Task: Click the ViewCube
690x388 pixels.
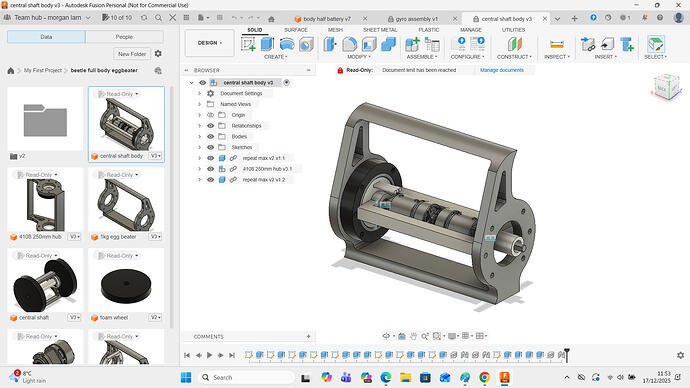Action: coord(666,88)
